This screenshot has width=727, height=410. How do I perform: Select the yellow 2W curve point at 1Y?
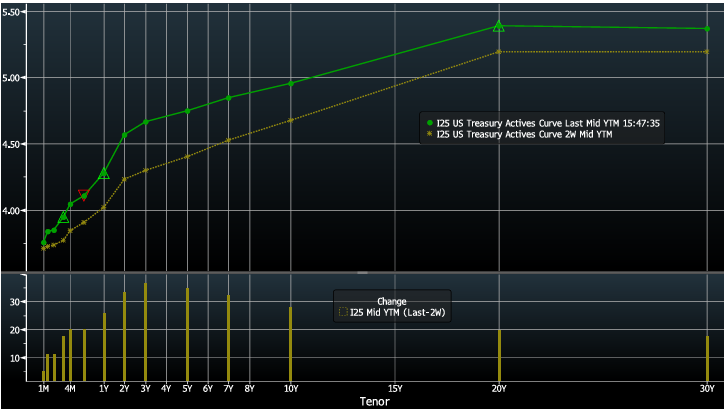104,207
